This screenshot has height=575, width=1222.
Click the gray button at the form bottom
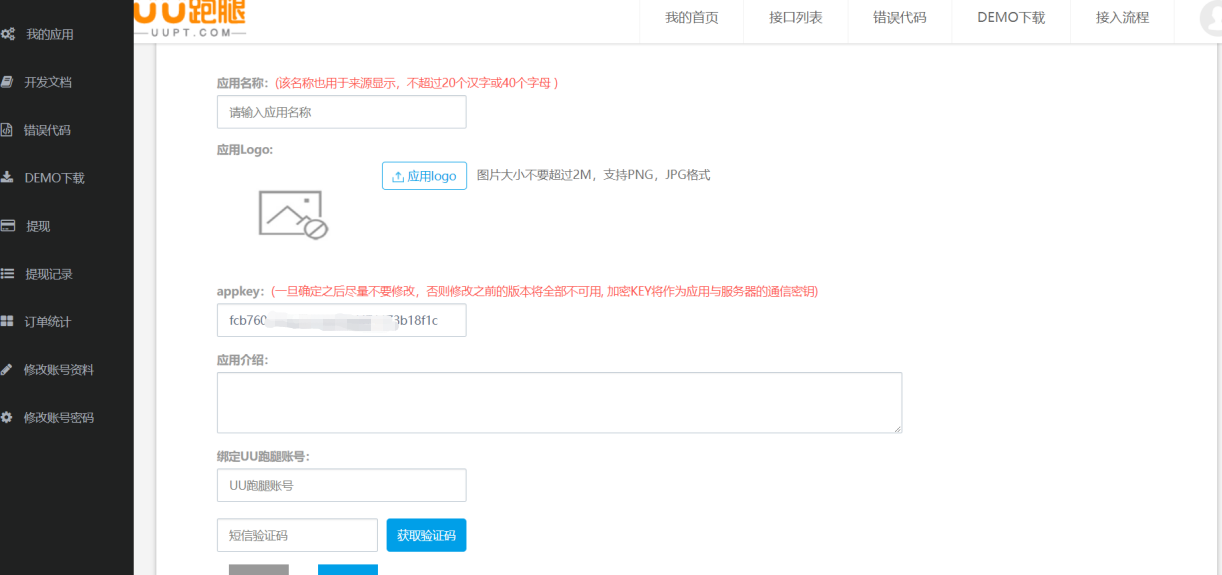(259, 570)
